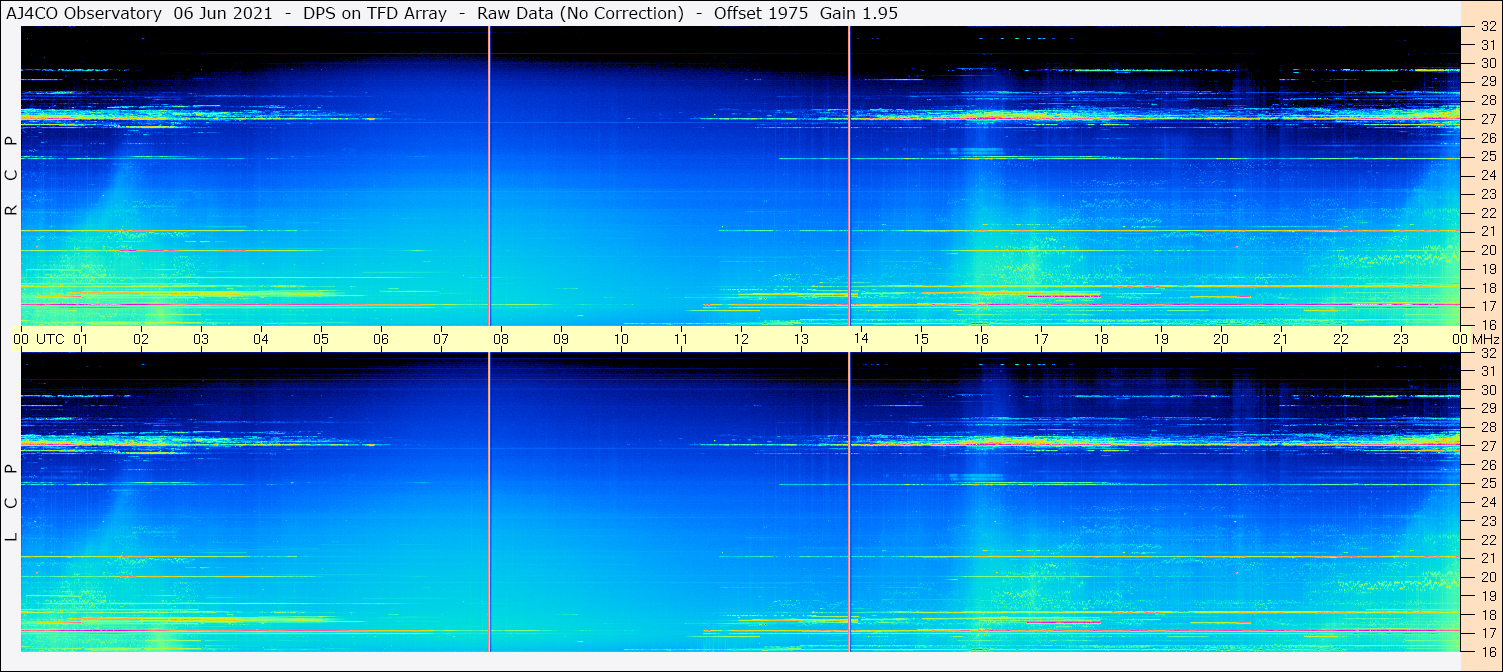Image resolution: width=1503 pixels, height=672 pixels.
Task: Select hour 01 on the time axis
Action: click(x=81, y=339)
